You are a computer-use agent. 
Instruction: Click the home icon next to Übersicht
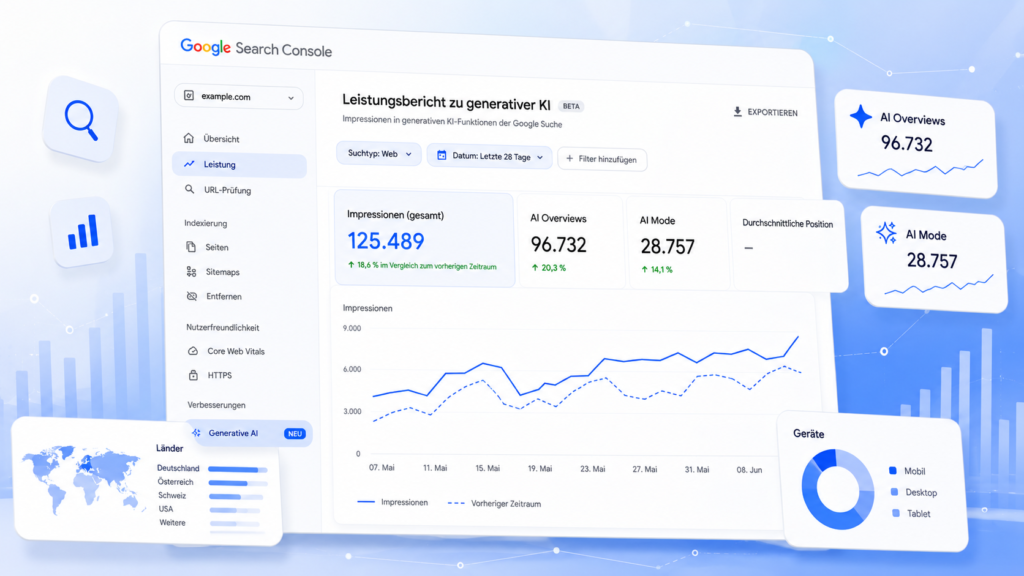click(x=189, y=138)
